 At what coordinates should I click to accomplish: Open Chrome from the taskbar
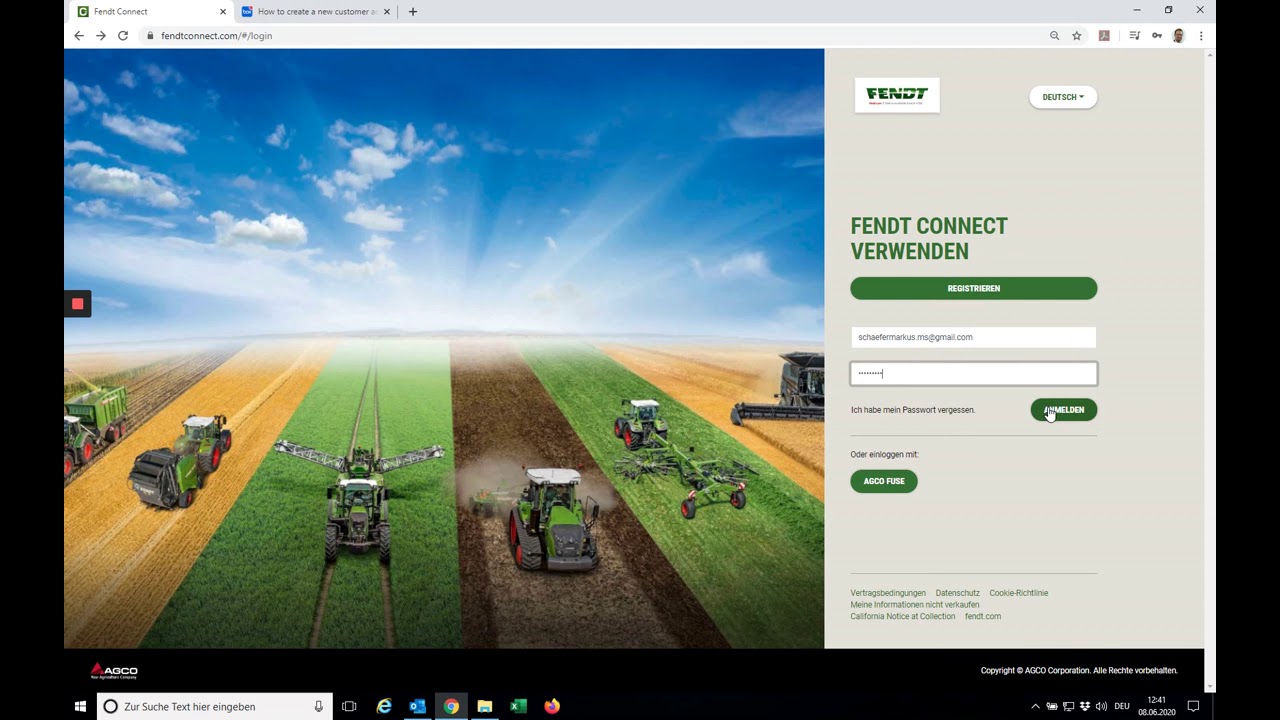452,706
